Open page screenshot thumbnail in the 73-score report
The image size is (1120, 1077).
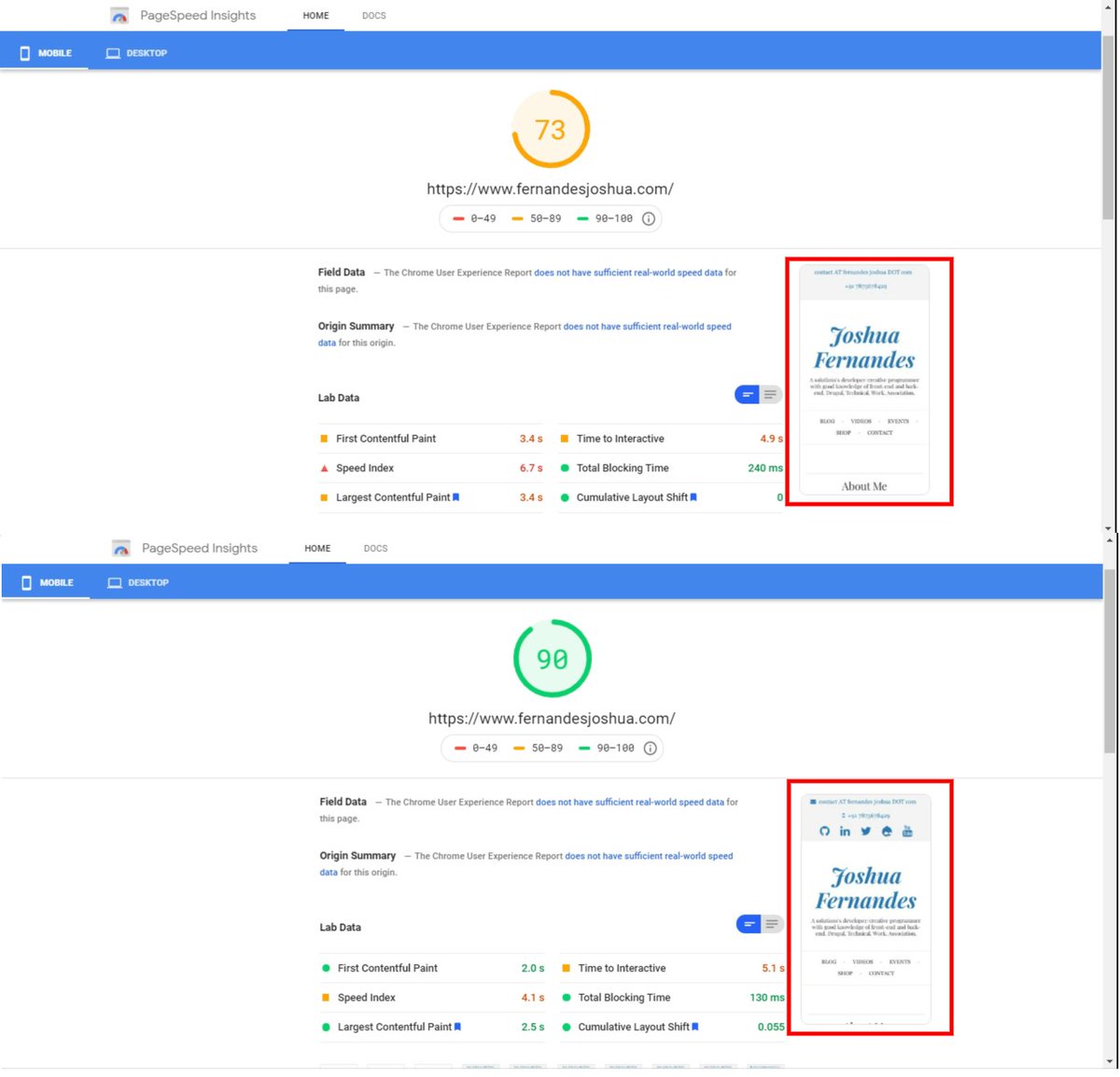tap(864, 381)
